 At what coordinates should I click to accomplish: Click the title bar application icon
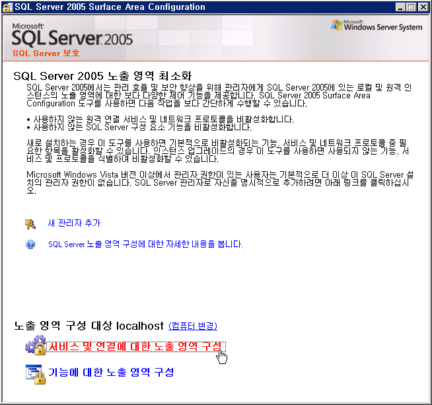pyautogui.click(x=7, y=7)
